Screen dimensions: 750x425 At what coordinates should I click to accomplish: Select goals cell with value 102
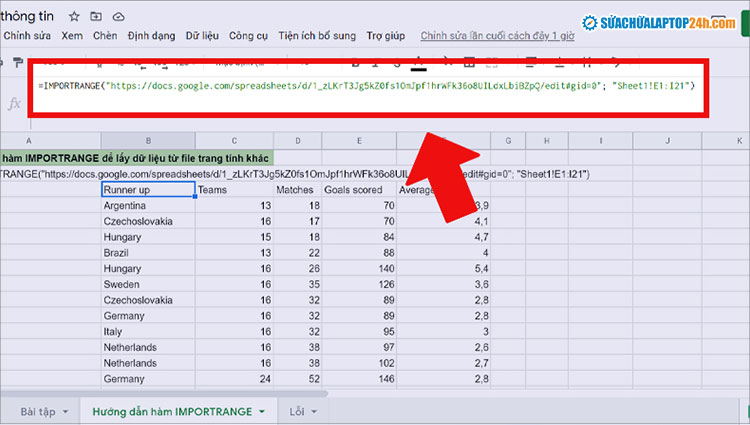click(359, 363)
